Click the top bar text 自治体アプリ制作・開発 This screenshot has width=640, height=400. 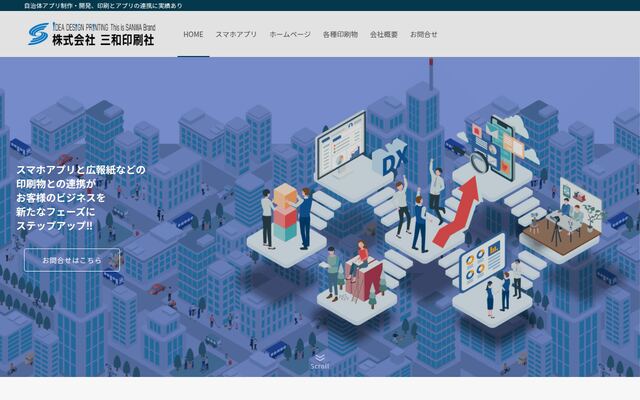[x=52, y=6]
